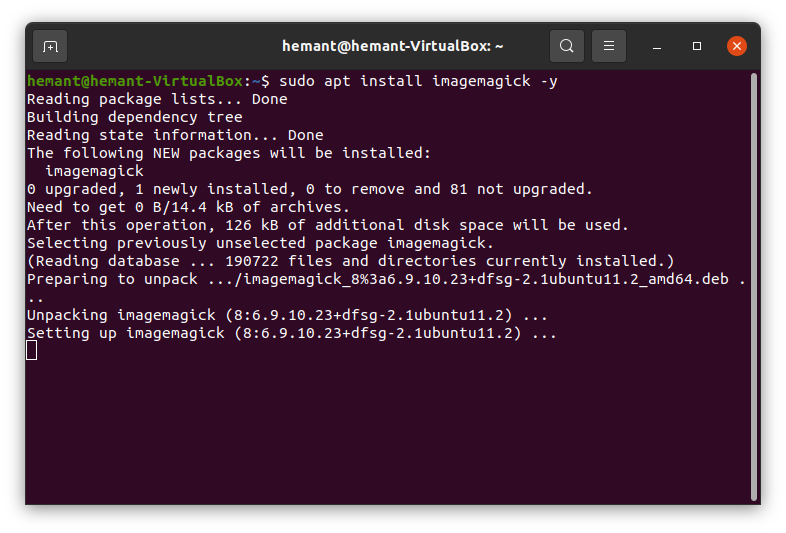The height and width of the screenshot is (533, 786).
Task: Click the 'Reading state information... Done' line
Action: point(175,135)
